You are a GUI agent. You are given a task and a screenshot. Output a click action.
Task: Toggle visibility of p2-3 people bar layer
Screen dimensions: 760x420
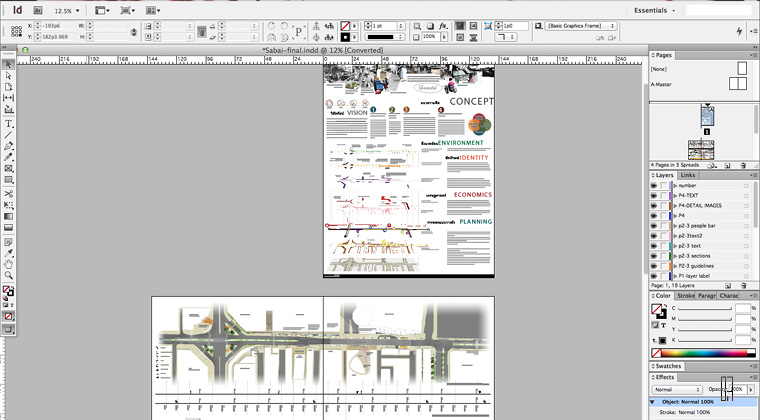coord(654,226)
